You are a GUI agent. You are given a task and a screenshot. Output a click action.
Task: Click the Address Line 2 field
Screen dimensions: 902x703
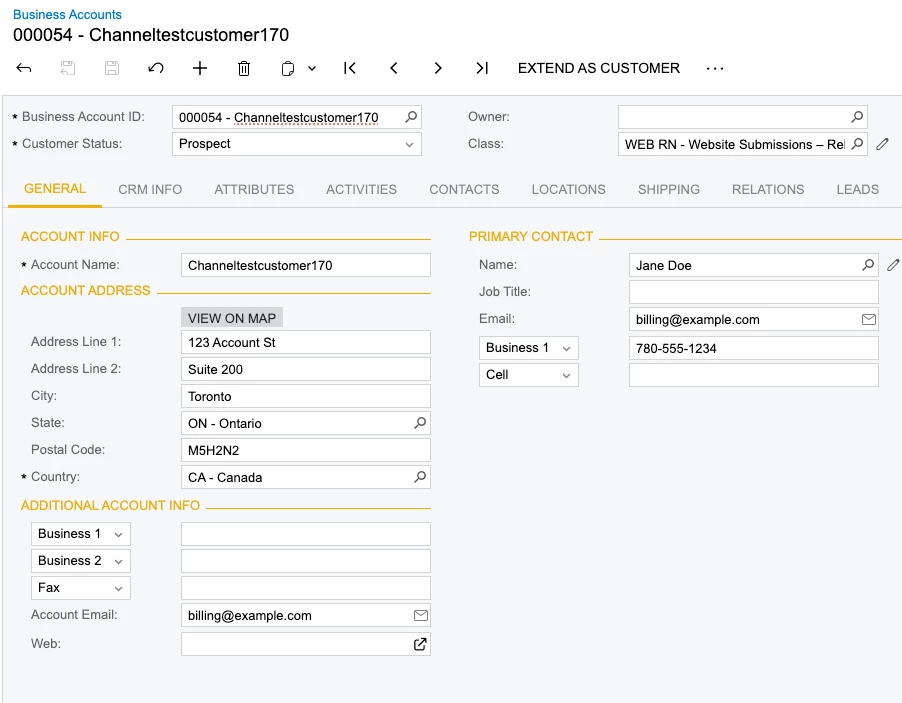point(306,369)
